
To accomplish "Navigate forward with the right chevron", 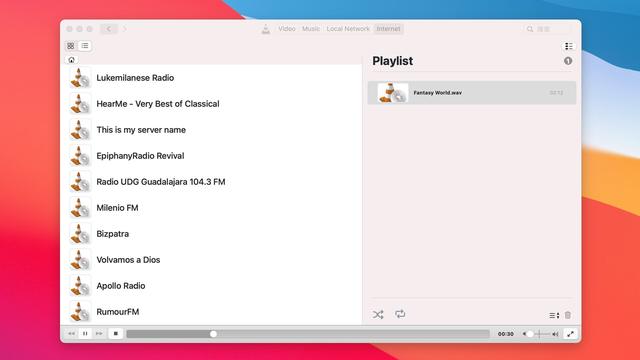I will coord(125,29).
